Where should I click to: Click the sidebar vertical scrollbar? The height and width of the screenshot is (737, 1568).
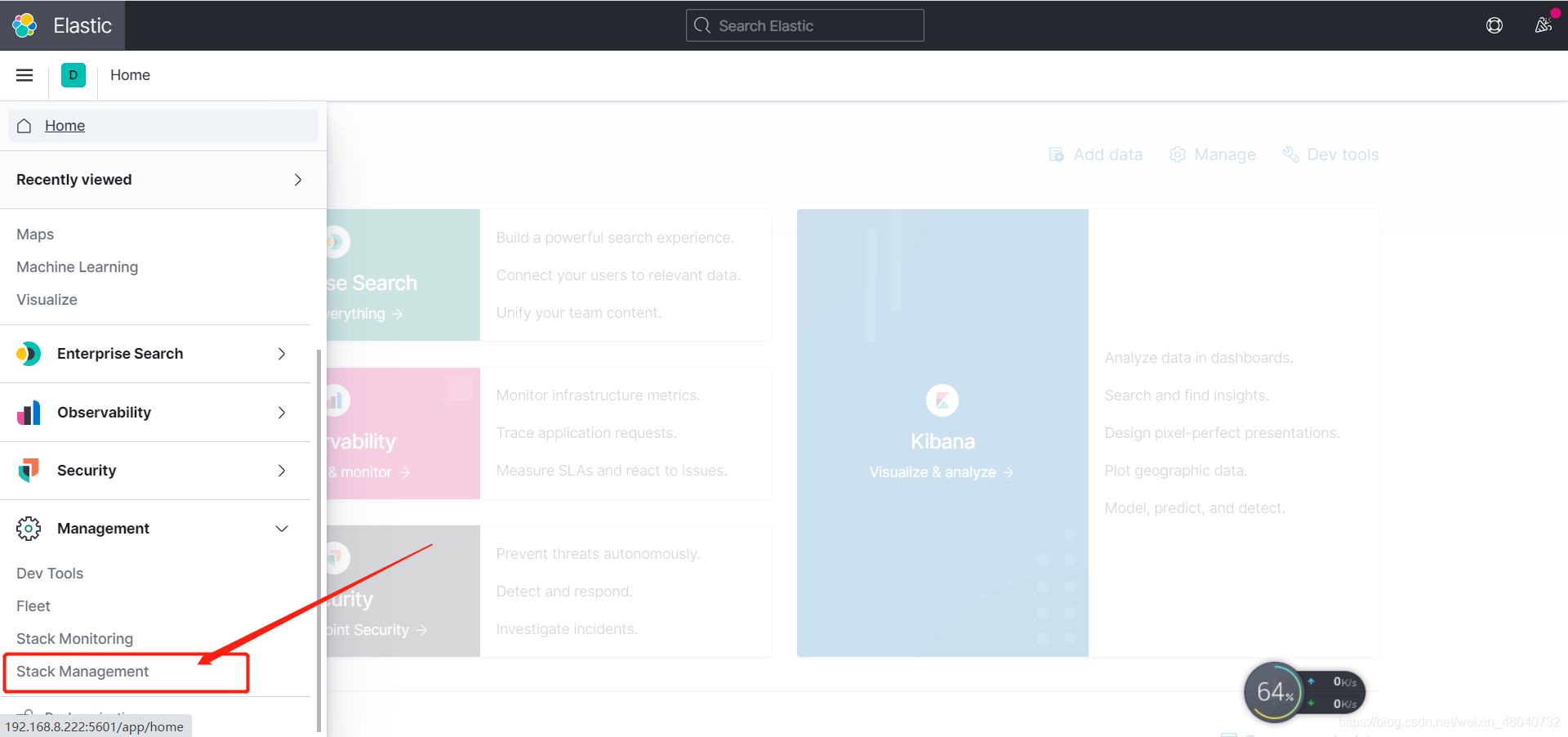[x=318, y=539]
